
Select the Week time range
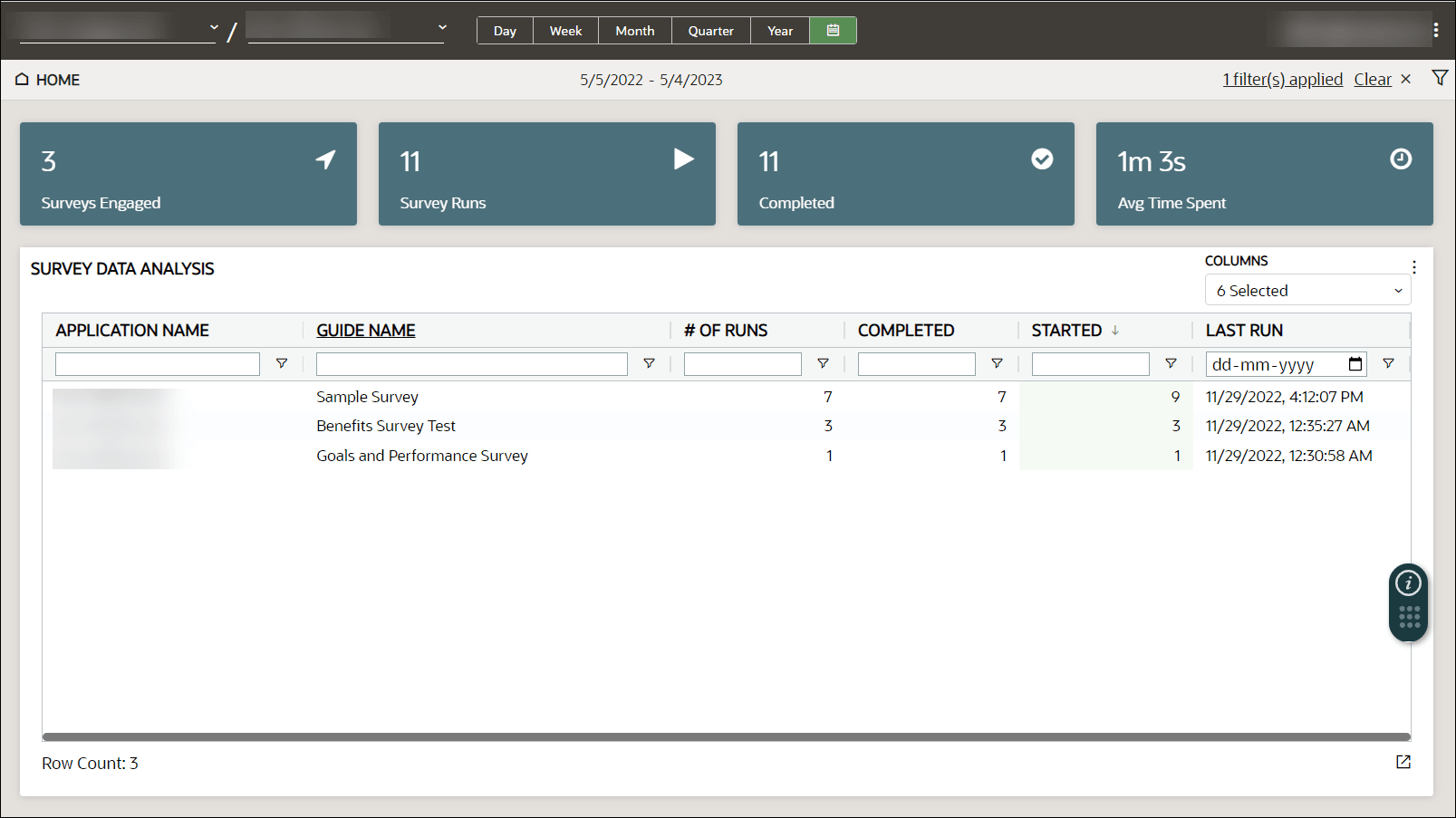point(565,31)
